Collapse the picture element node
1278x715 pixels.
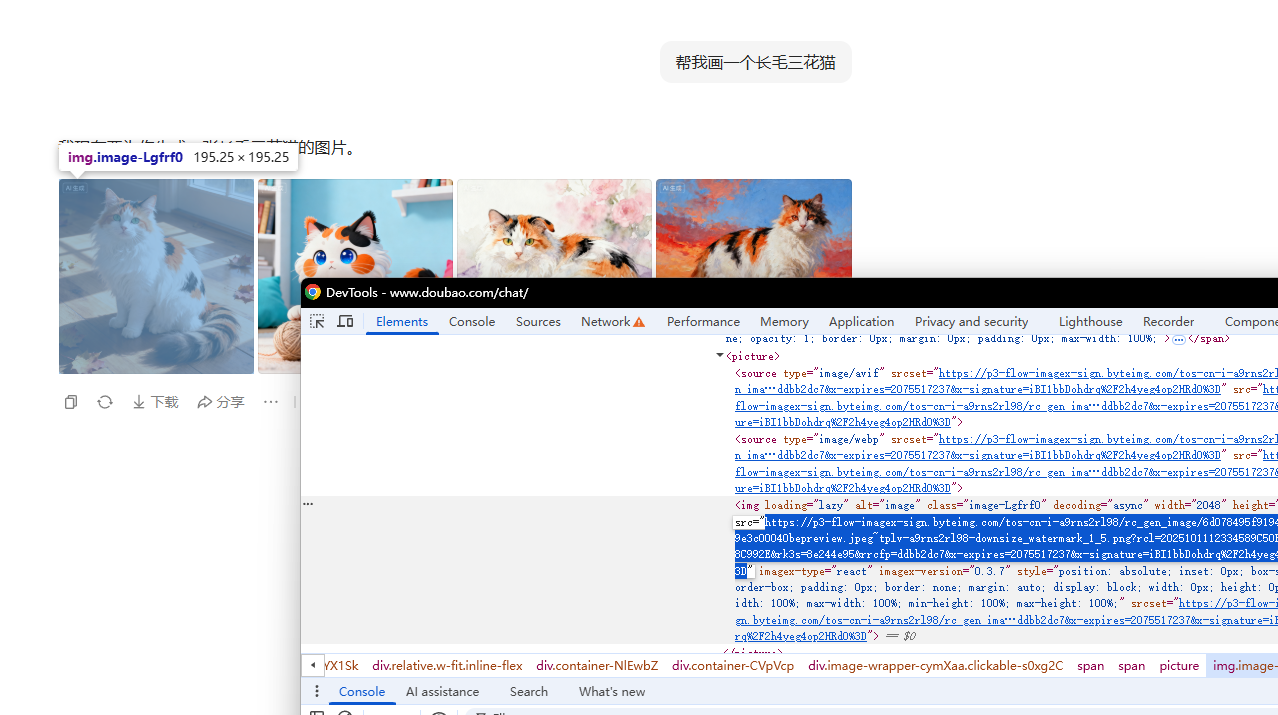[x=720, y=356]
